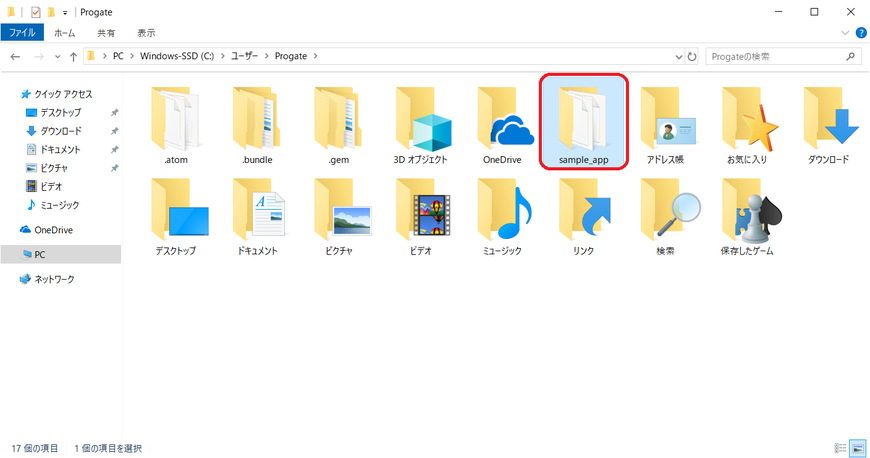
Task: Expand address bar history dropdown
Action: [x=679, y=57]
